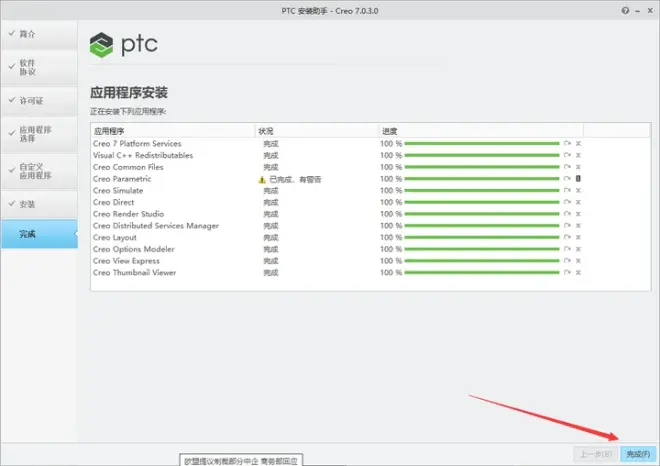
Task: Select the Creo Simulate row name
Action: pos(118,191)
